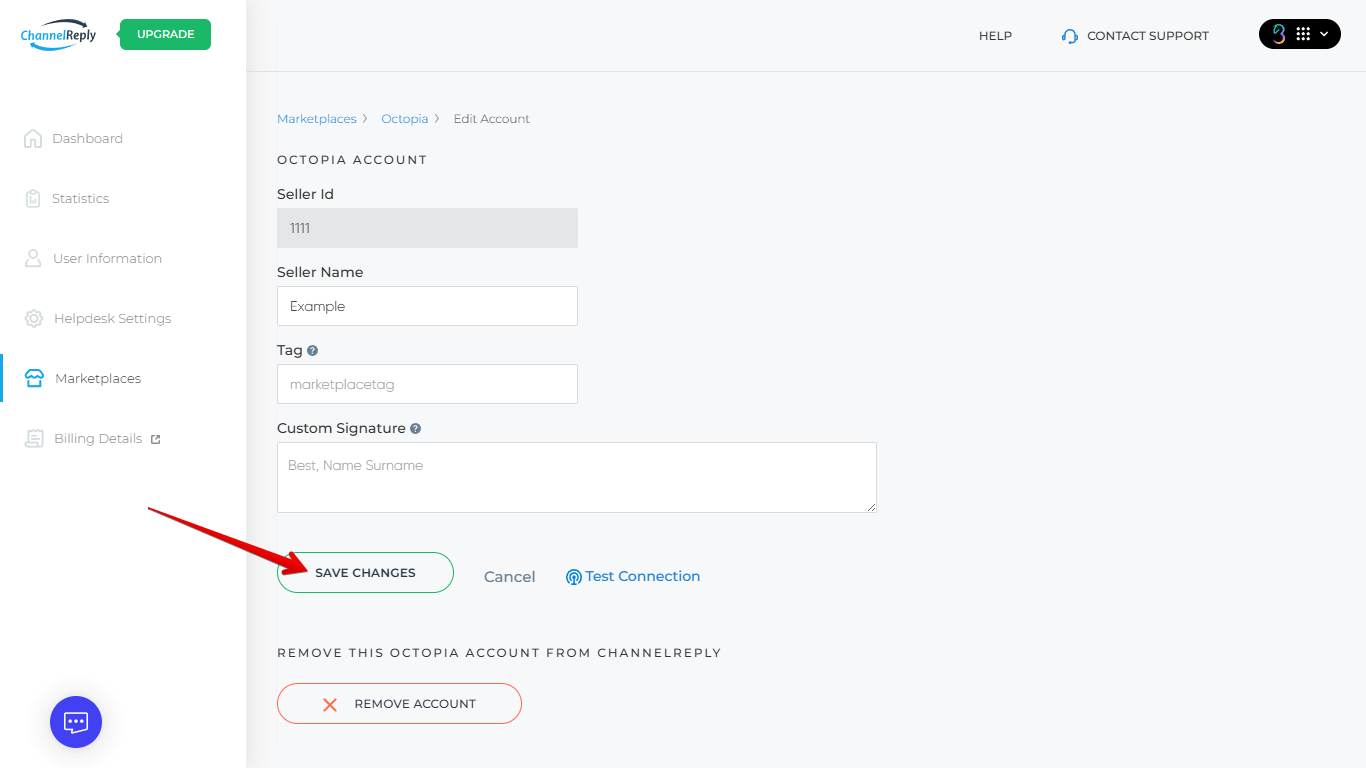This screenshot has height=768, width=1366.
Task: Click the headset icon for support
Action: click(1070, 36)
